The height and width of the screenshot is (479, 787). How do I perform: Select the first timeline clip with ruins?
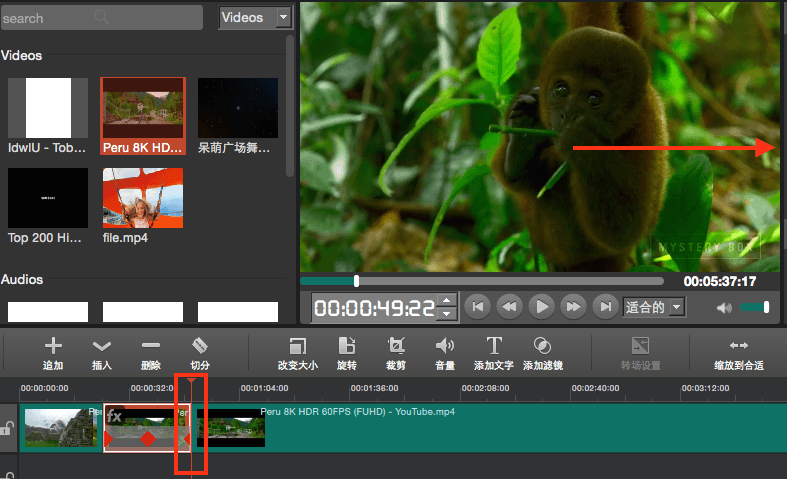point(61,428)
